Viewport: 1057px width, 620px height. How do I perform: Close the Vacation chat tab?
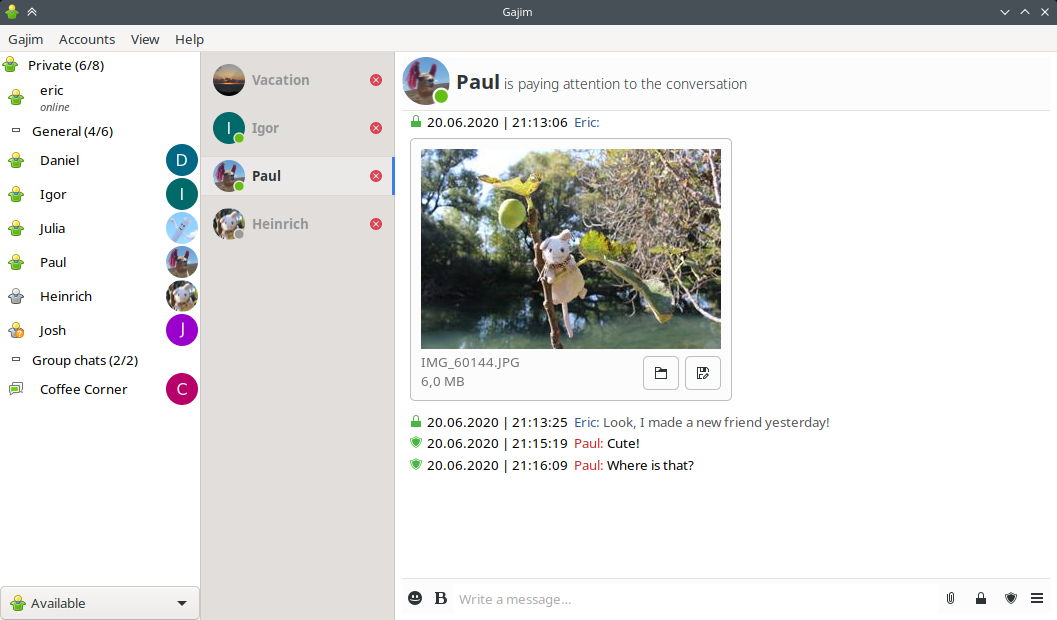pos(376,80)
